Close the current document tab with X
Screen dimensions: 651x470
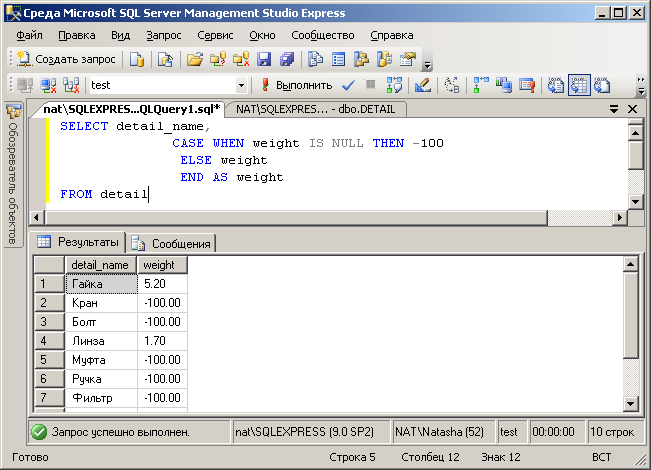coord(632,109)
